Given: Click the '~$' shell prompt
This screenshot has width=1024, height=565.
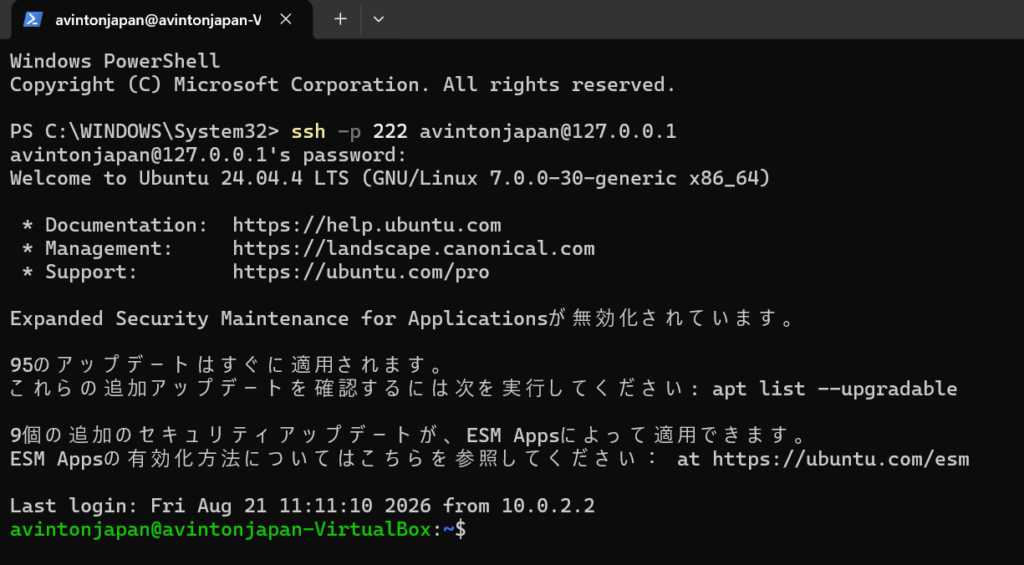Looking at the screenshot, I should (x=455, y=530).
